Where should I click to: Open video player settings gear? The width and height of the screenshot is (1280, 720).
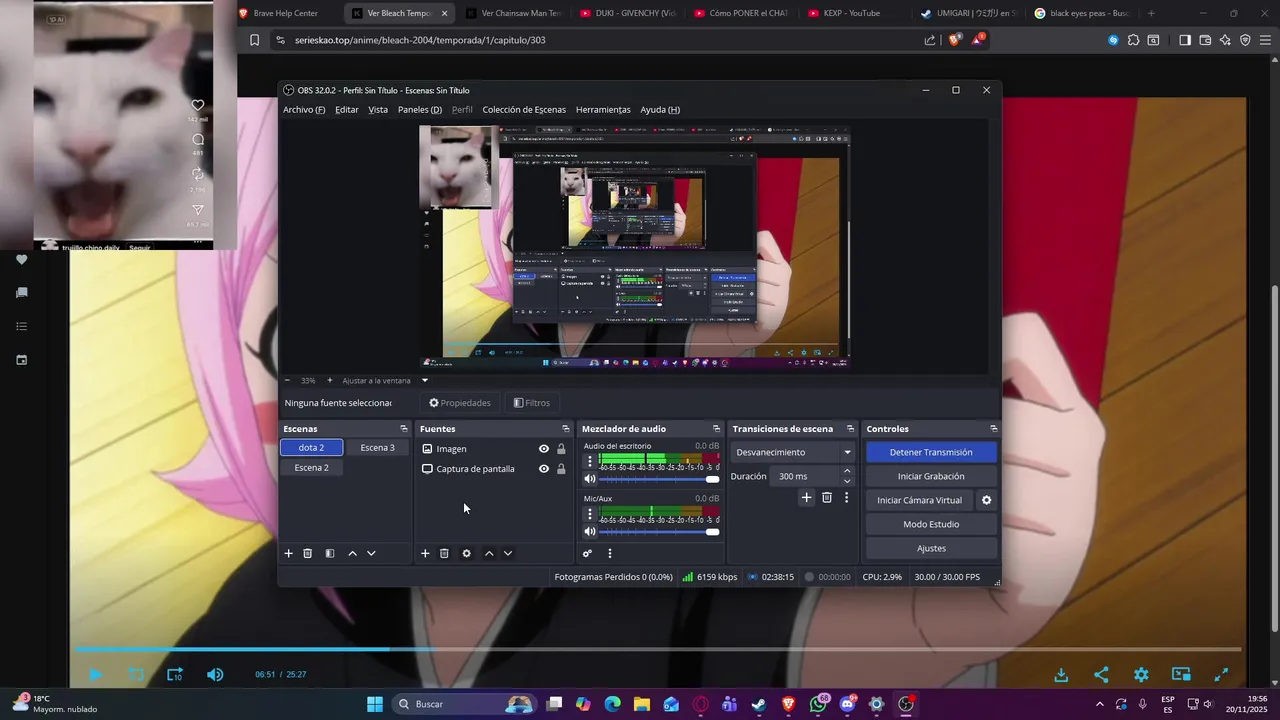pos(1141,675)
